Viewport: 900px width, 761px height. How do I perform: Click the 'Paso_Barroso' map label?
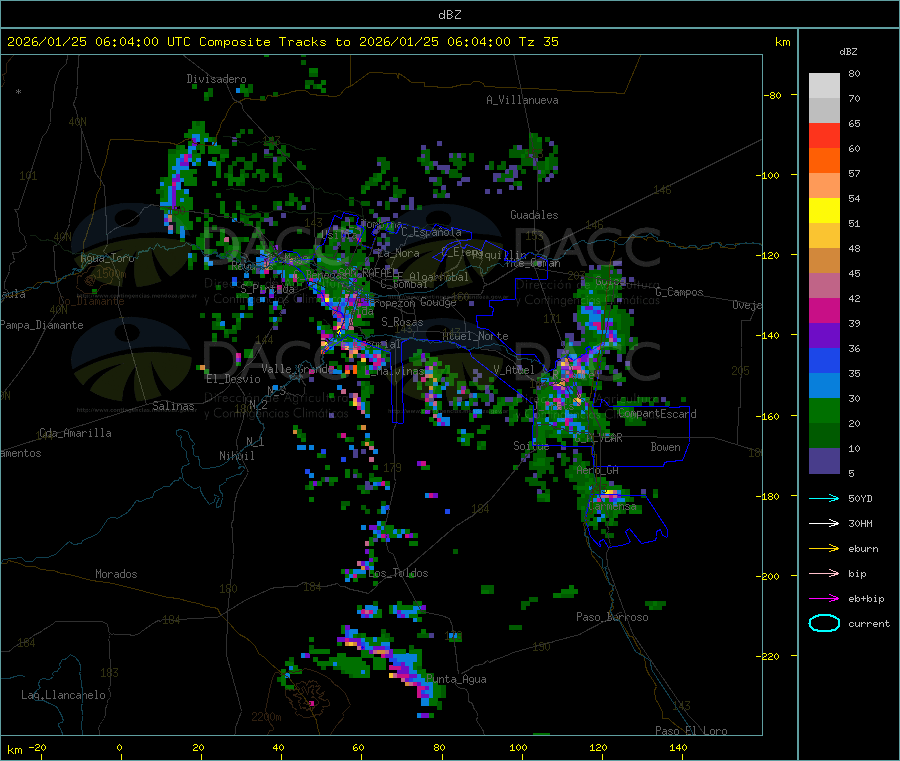coord(612,617)
